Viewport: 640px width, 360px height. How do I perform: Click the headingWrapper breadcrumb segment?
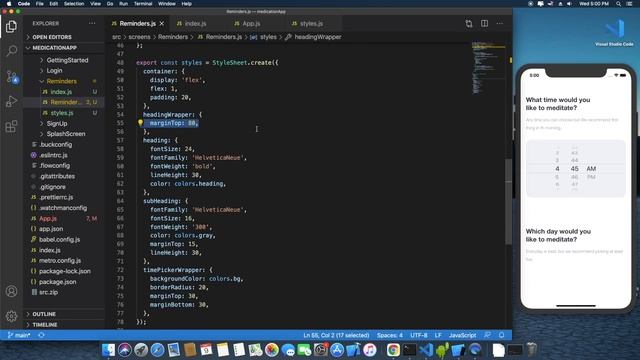click(x=318, y=37)
